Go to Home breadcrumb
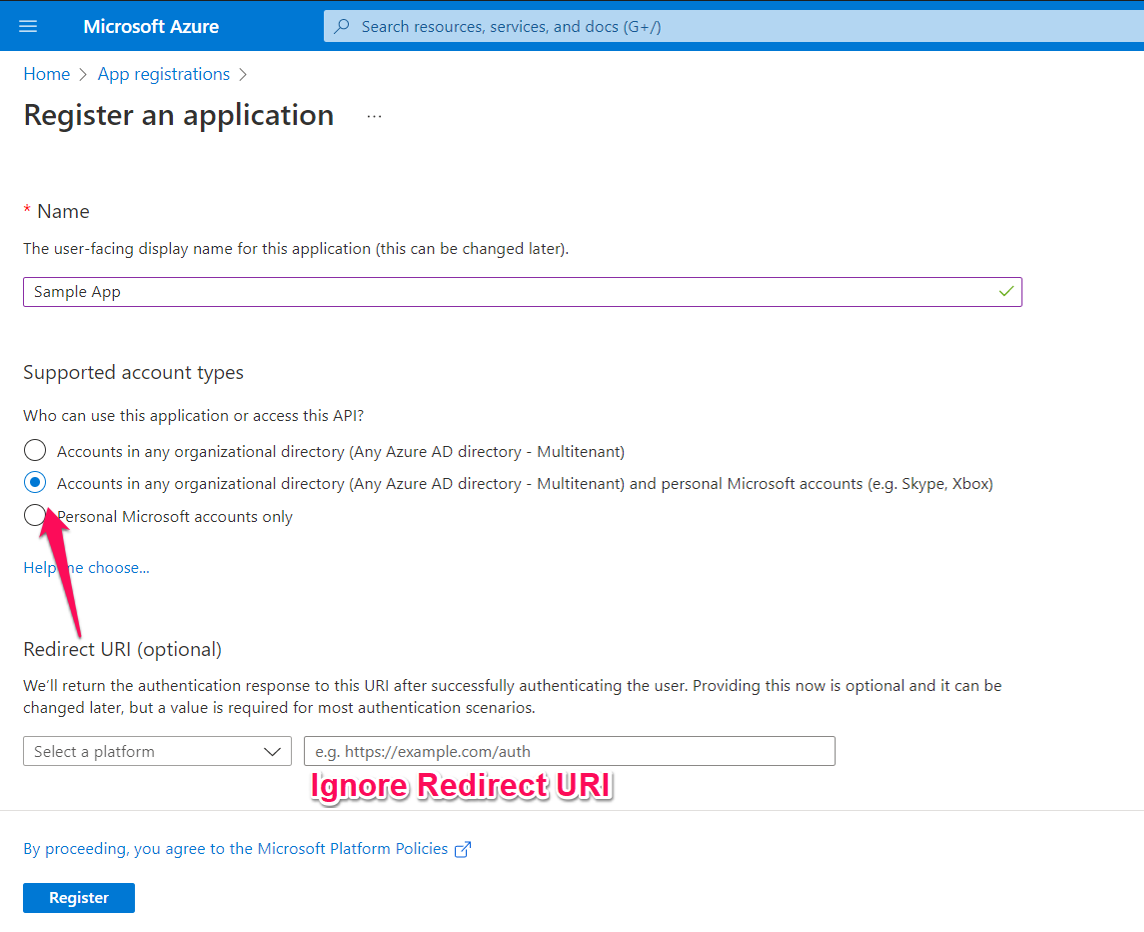 (47, 74)
